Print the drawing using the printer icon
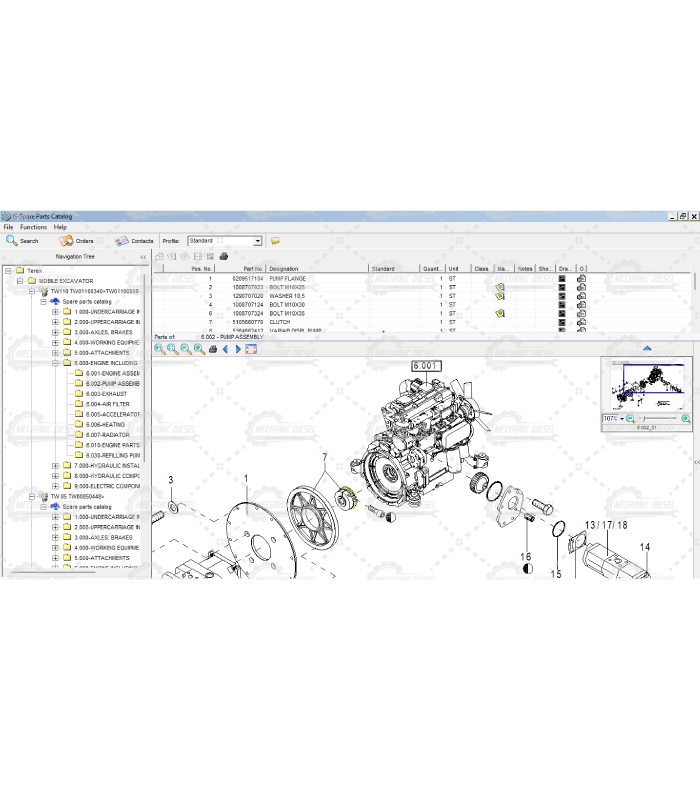 click(212, 349)
